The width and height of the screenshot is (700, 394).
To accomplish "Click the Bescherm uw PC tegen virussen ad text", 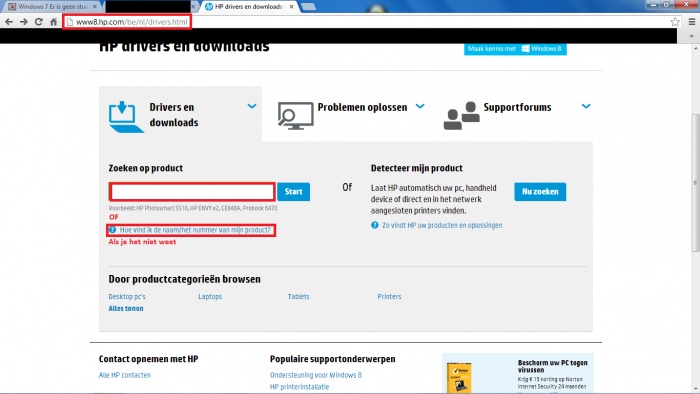I will [x=553, y=366].
